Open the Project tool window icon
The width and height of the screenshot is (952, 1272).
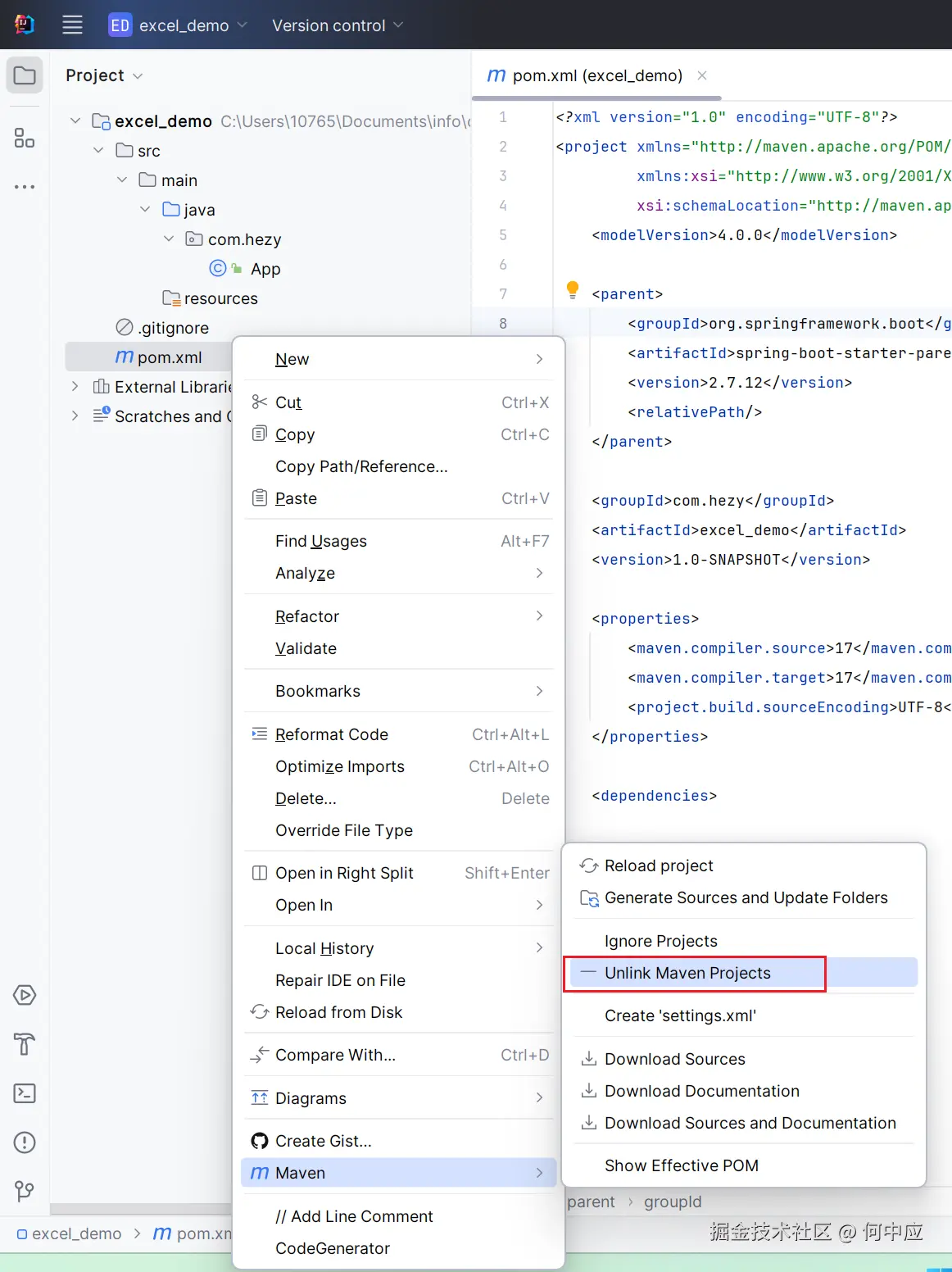[x=25, y=76]
